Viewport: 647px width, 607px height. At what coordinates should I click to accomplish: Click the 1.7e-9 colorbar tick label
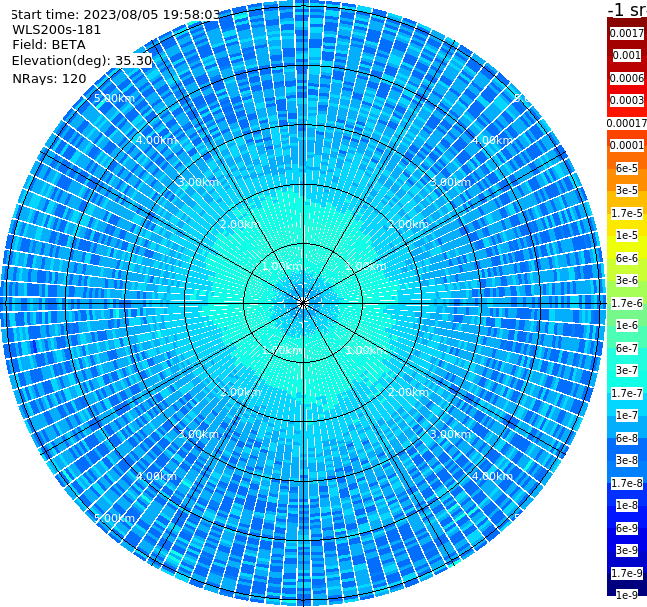click(627, 573)
